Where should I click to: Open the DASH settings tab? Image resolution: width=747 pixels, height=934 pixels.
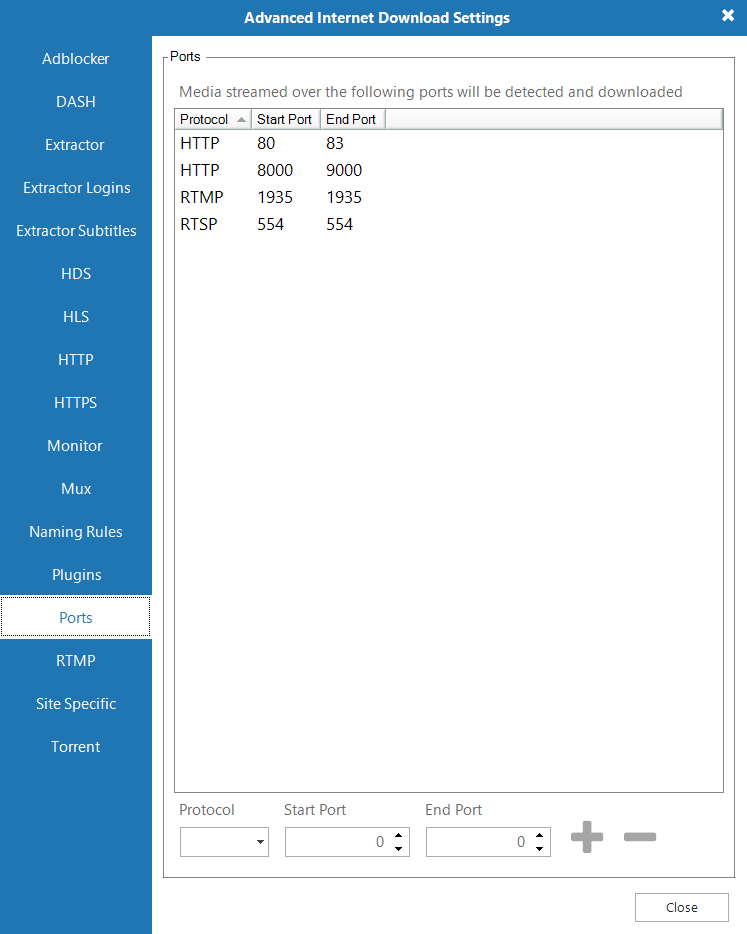pos(76,101)
